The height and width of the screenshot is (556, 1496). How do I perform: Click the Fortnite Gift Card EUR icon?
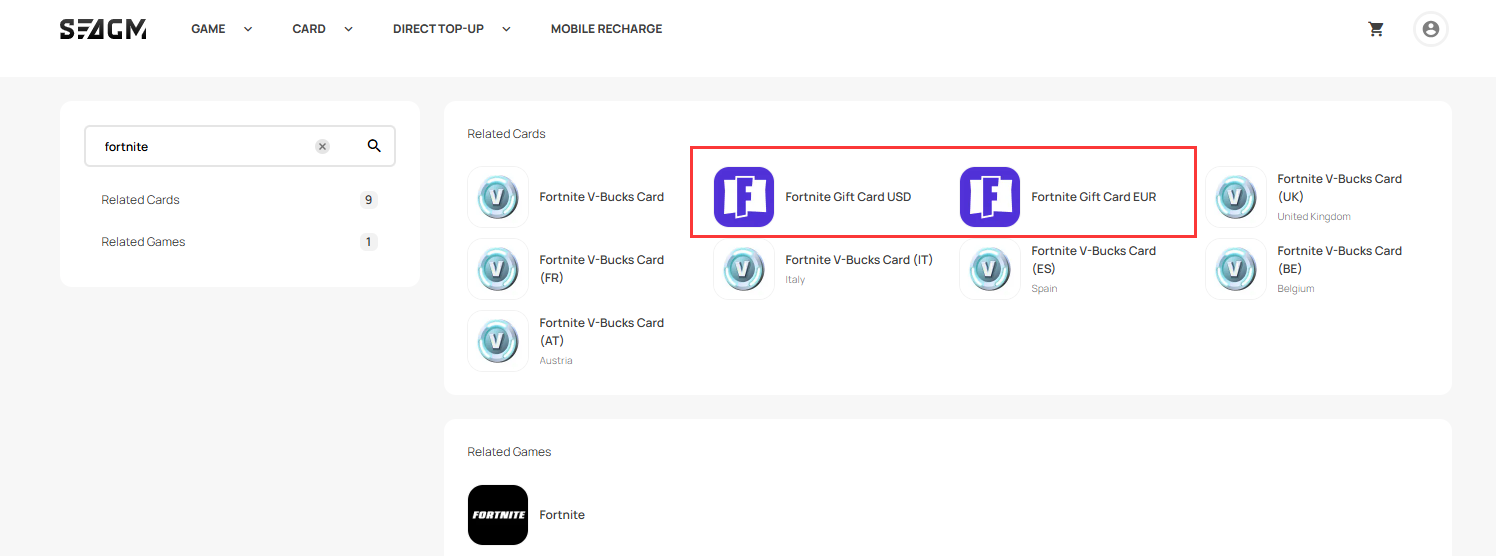click(989, 197)
